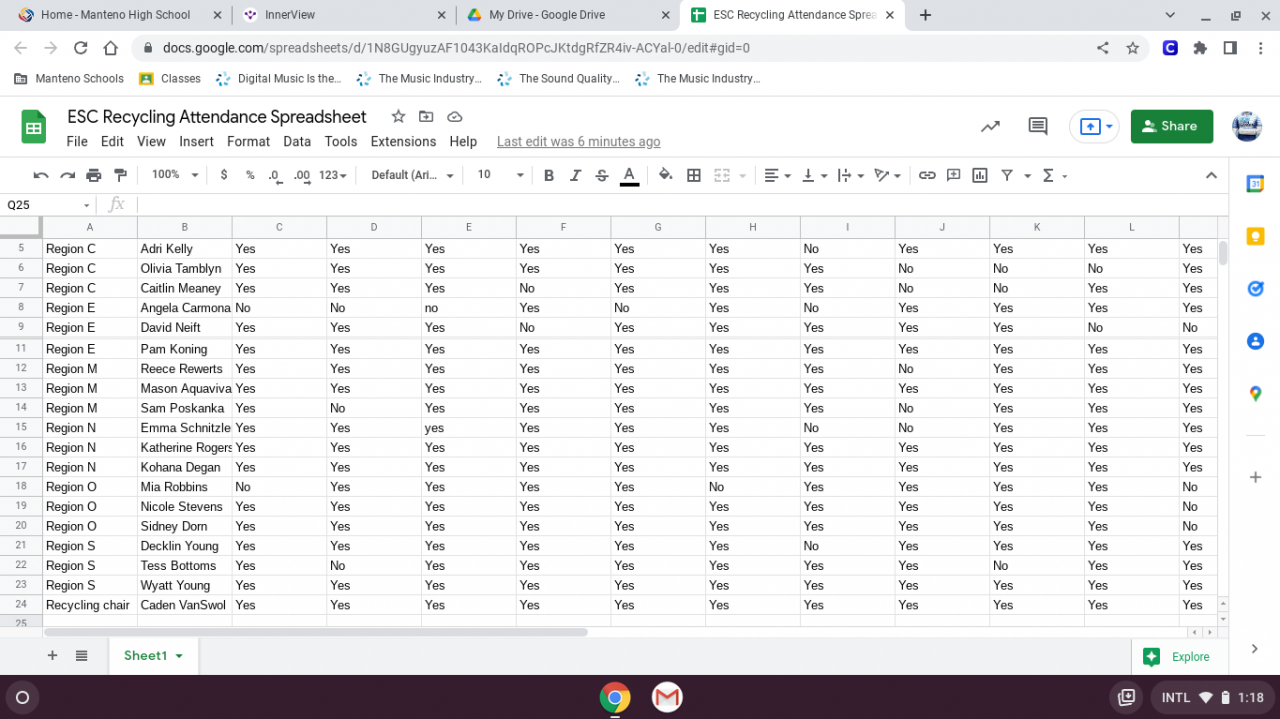Click the green Share button
Screen dimensions: 1280x719
(x=1171, y=126)
